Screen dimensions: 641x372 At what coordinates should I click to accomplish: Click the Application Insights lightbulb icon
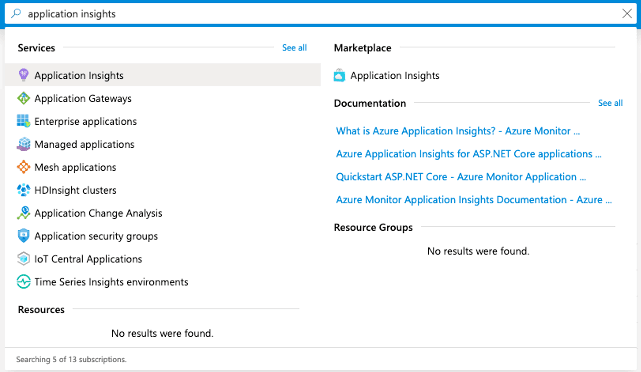click(x=24, y=75)
